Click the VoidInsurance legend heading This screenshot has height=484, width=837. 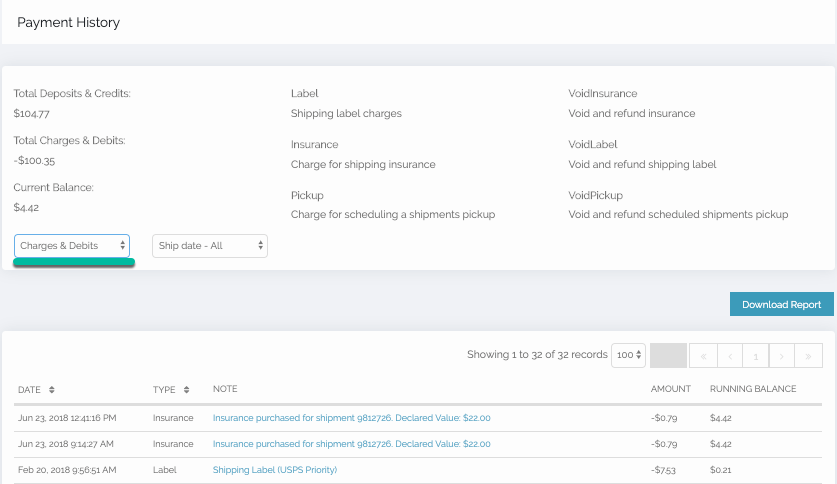pos(603,93)
